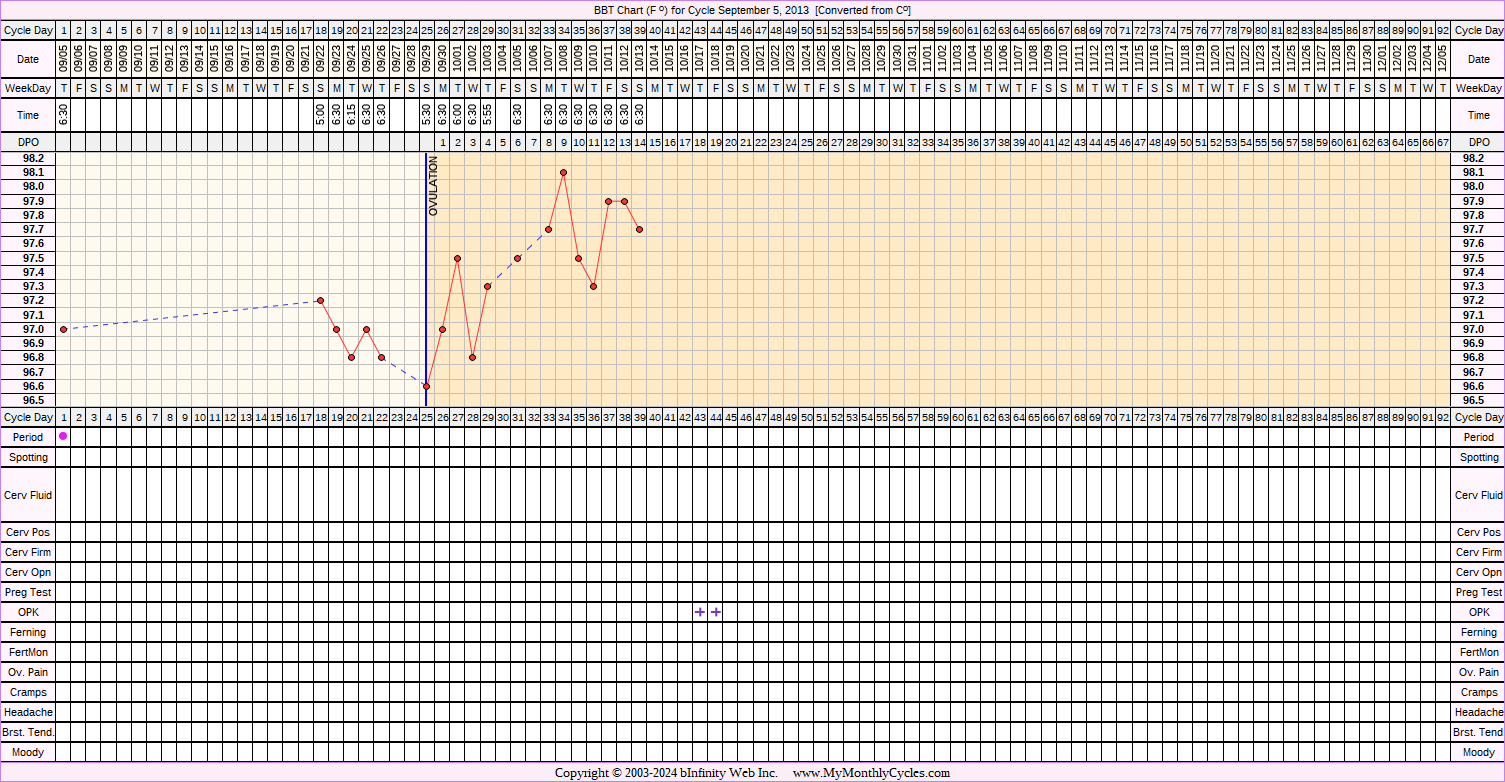This screenshot has height=782, width=1505.
Task: Click the 97.5 temperature point on cycle day 27
Action: click(457, 258)
